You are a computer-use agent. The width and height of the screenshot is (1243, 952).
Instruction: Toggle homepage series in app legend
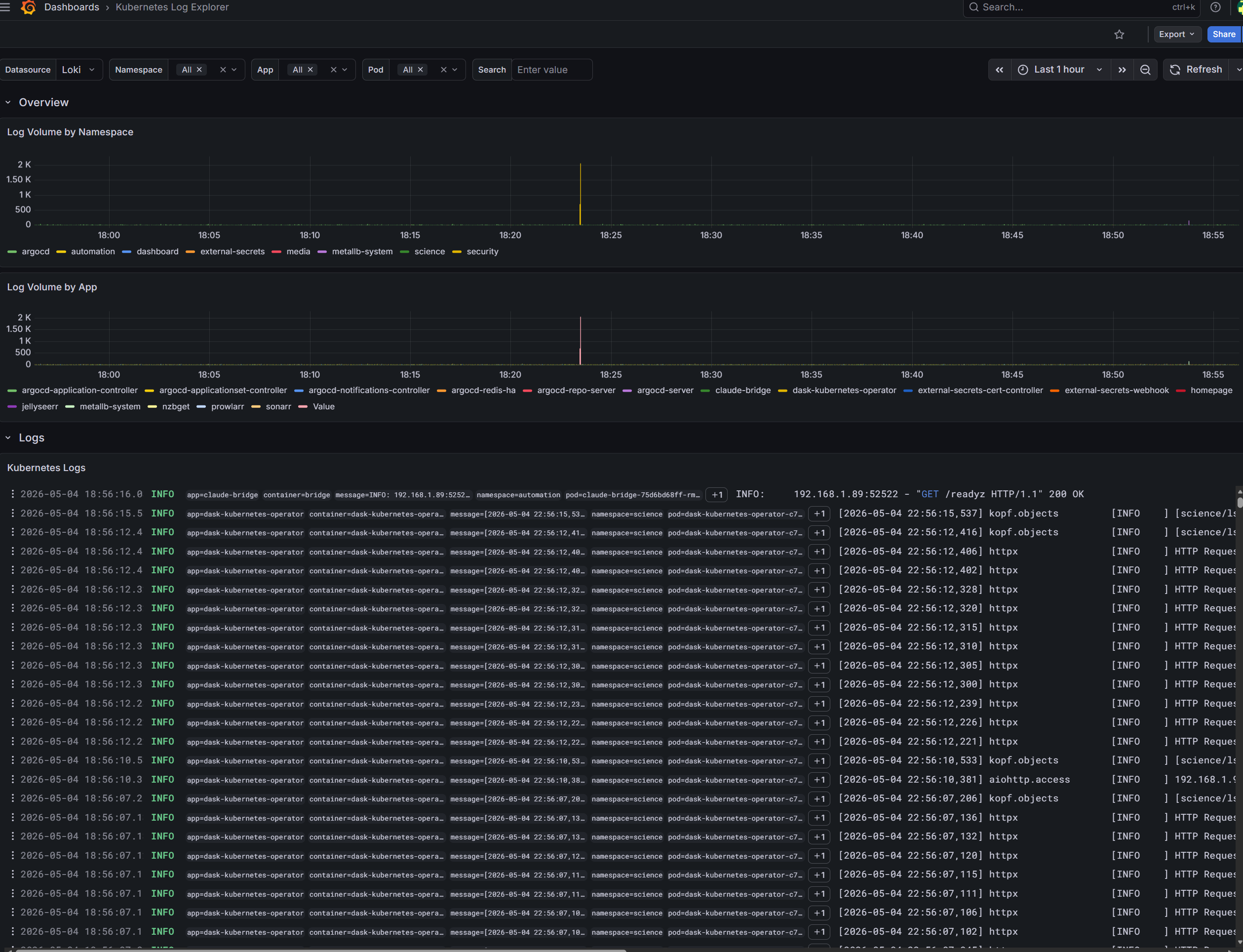pos(1211,391)
